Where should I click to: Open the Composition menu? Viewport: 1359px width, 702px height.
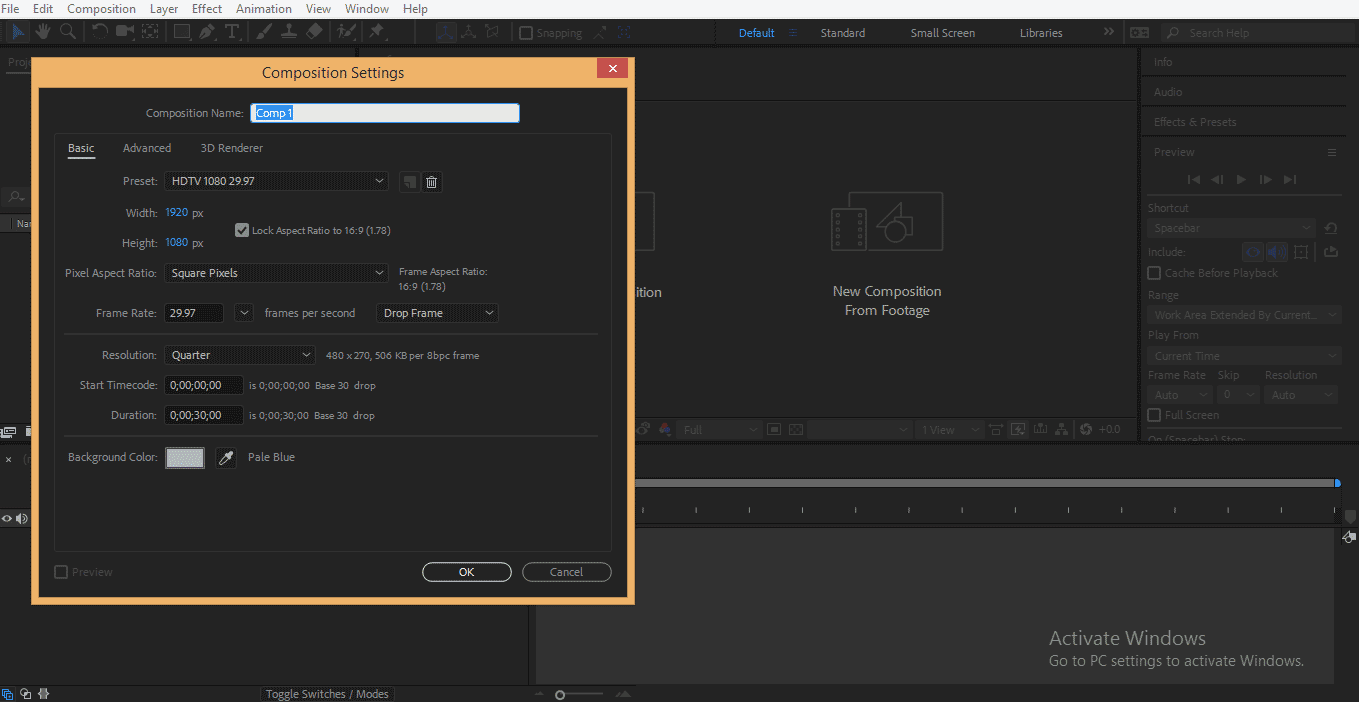[x=101, y=9]
